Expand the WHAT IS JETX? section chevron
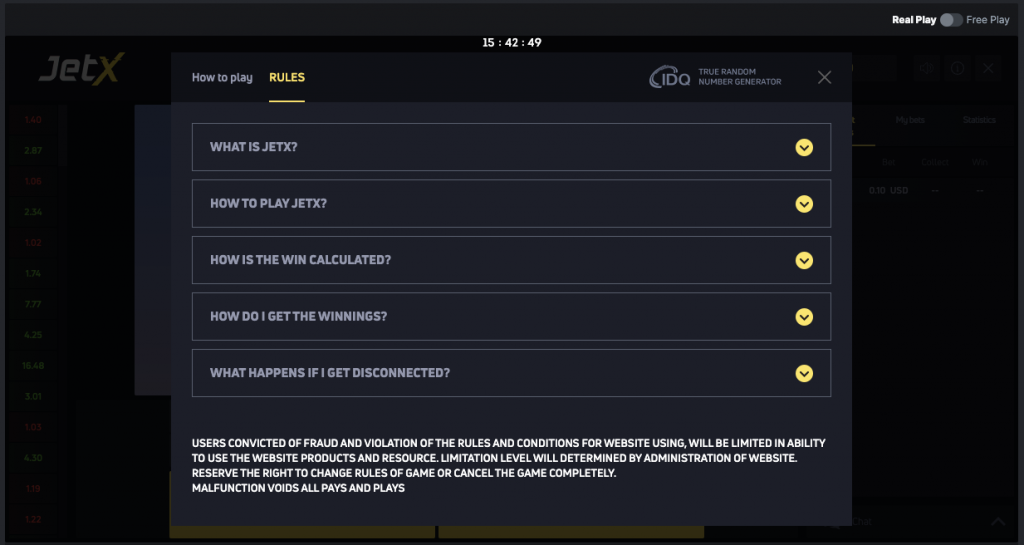This screenshot has width=1024, height=545. (804, 148)
